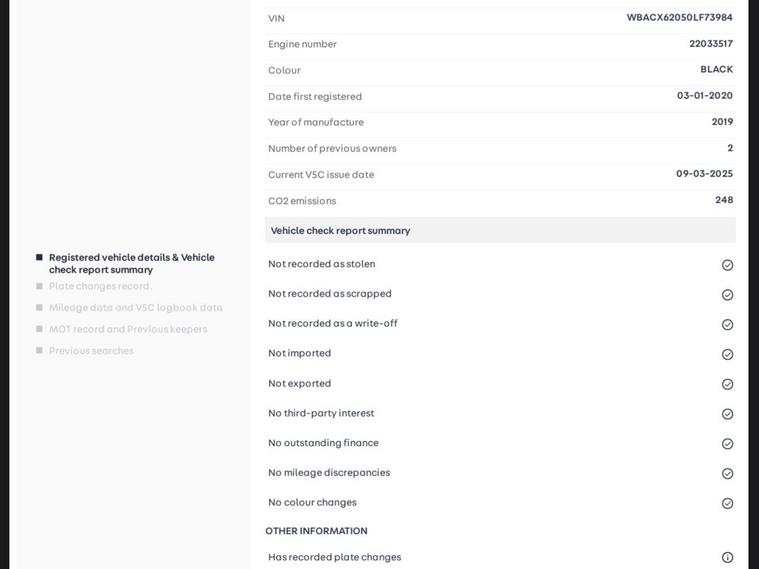Click the Vehicle check report summary header
Screen dimensions: 759x569
(340, 231)
